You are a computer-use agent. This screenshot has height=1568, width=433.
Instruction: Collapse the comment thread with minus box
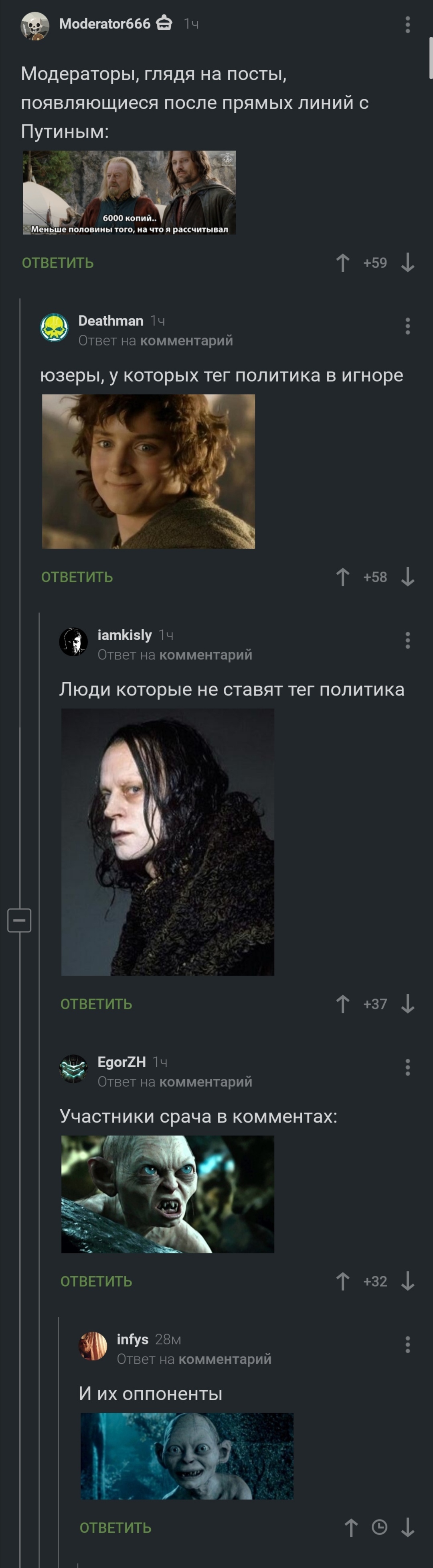(x=19, y=920)
